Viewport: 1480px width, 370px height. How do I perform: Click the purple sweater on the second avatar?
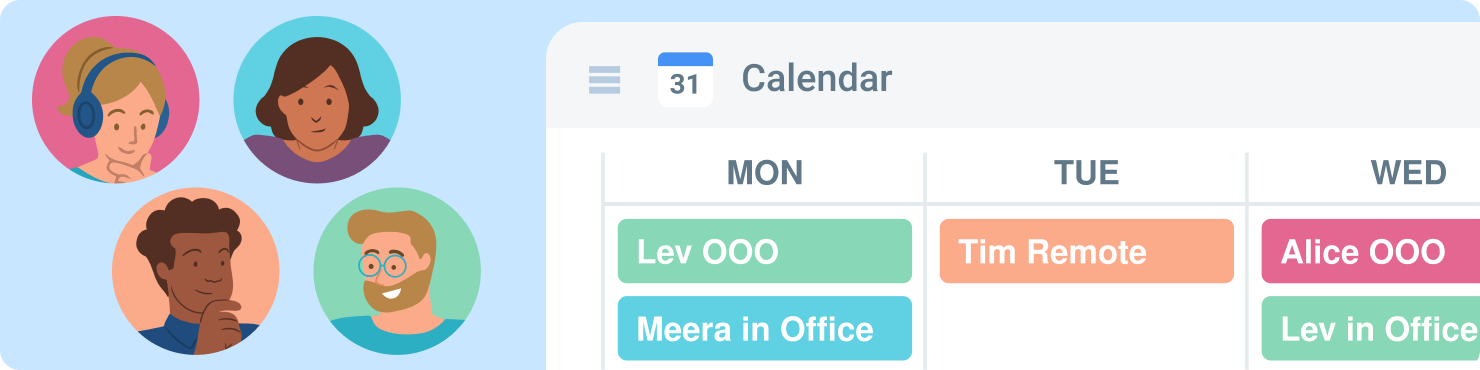(x=317, y=160)
